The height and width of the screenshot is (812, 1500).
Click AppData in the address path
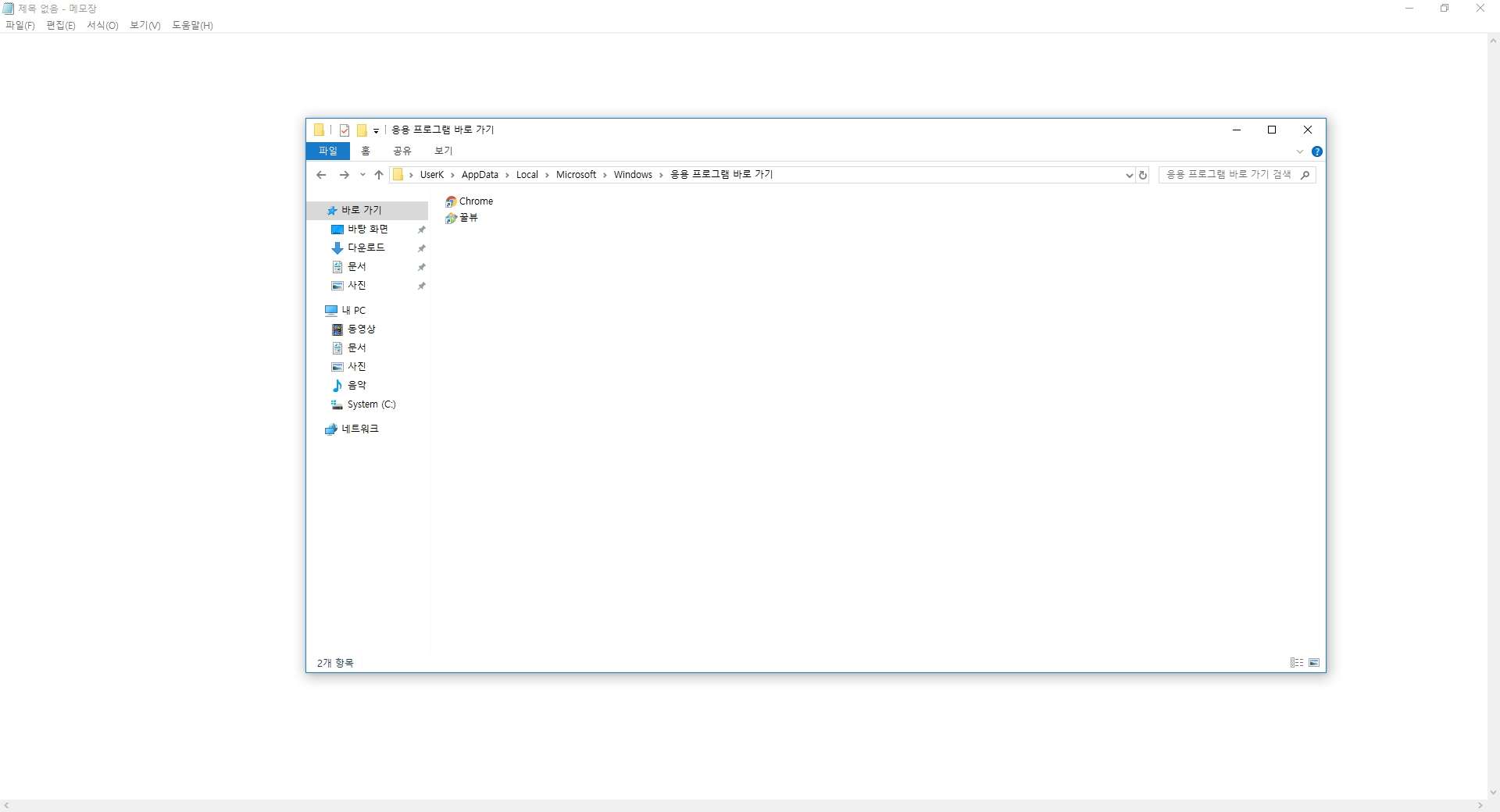480,175
